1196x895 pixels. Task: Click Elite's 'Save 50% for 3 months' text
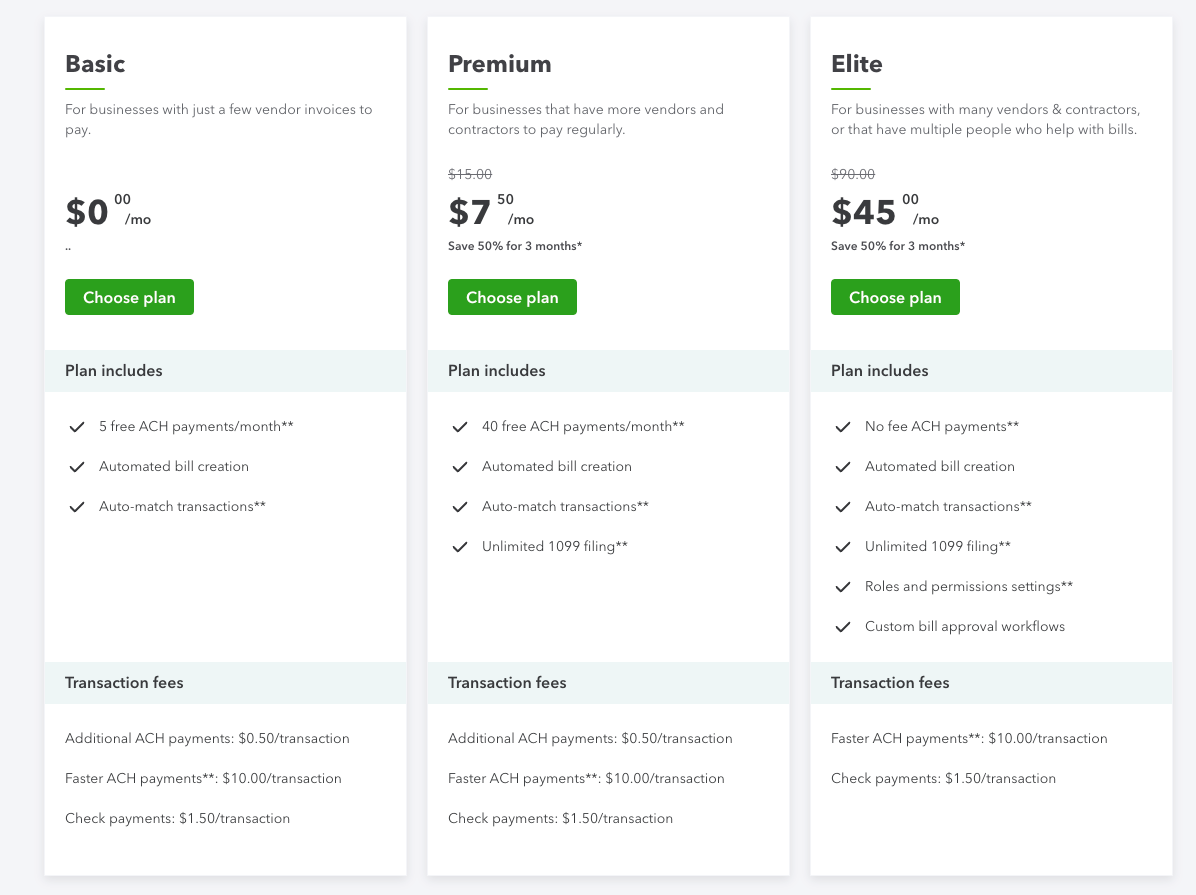point(897,246)
